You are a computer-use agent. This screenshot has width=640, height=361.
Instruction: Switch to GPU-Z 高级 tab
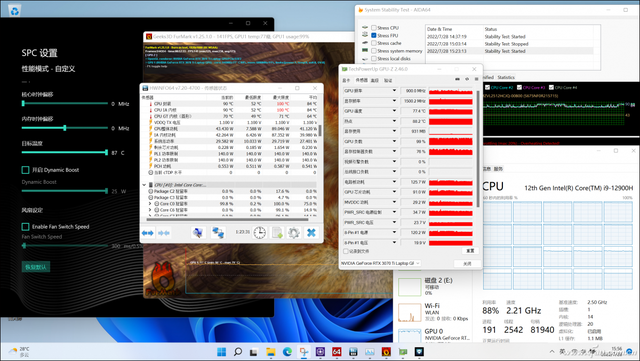[x=375, y=80]
